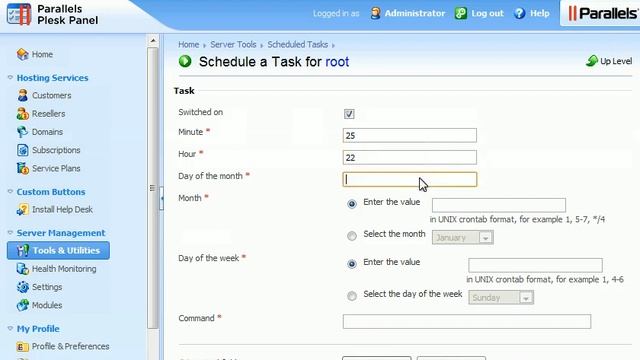Viewport: 640px width, 360px height.
Task: Click the Install Help Desk icon
Action: tap(22, 209)
